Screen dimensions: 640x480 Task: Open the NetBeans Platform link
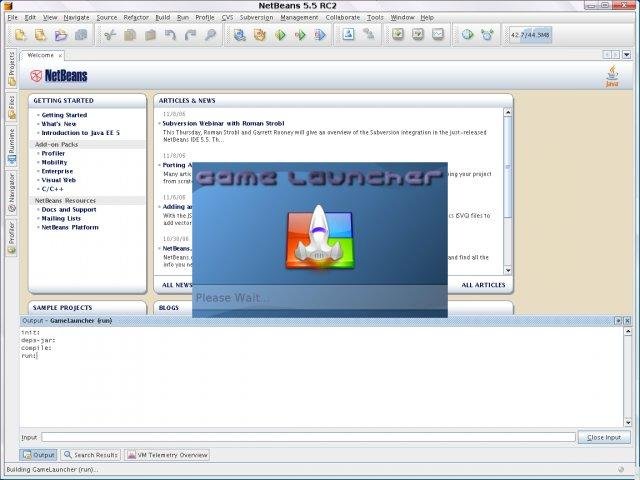click(70, 227)
